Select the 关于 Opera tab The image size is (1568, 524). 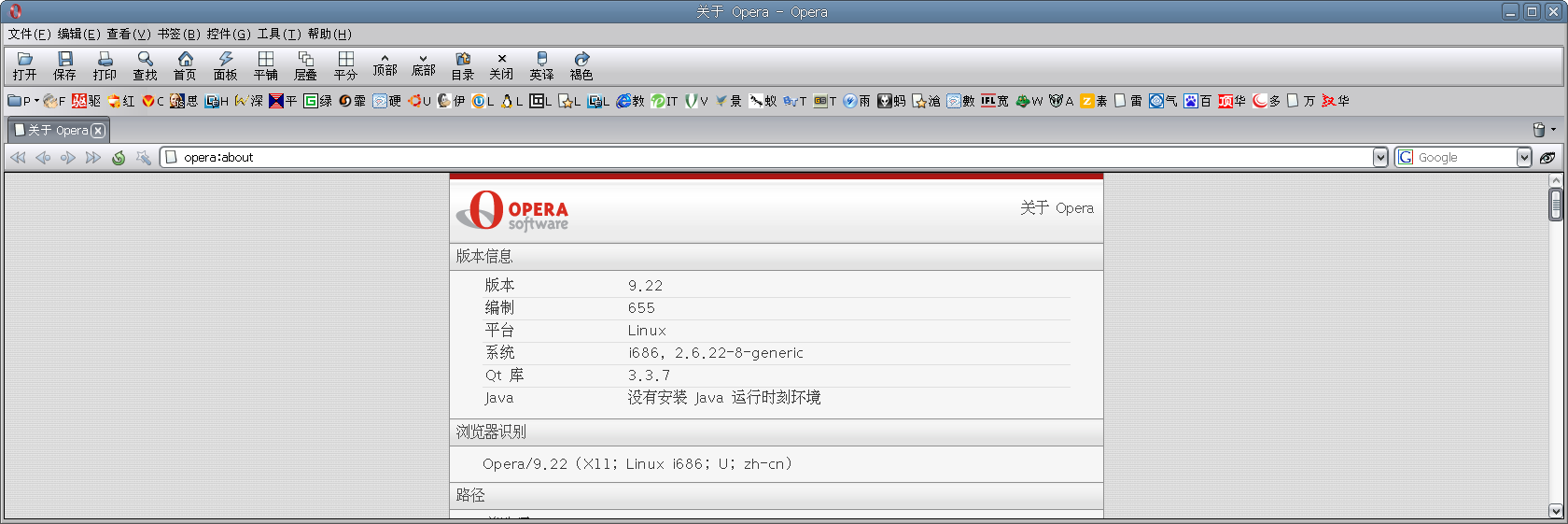[x=58, y=130]
